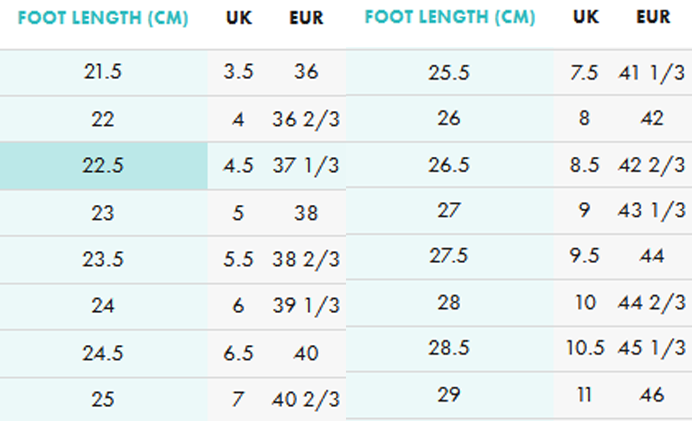Select the 21.5 foot length row
This screenshot has height=421, width=692.
pos(173,72)
